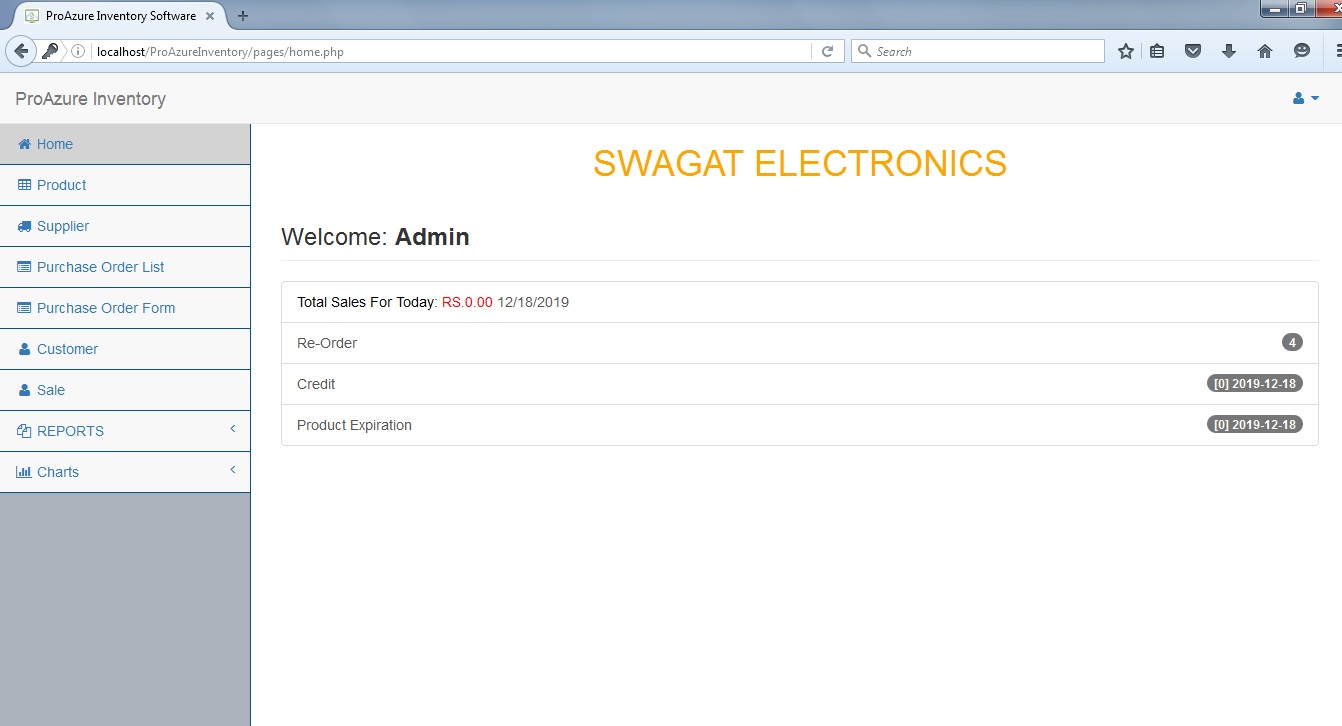Click the Home icon in the sidebar
This screenshot has width=1342, height=726.
pos(25,144)
